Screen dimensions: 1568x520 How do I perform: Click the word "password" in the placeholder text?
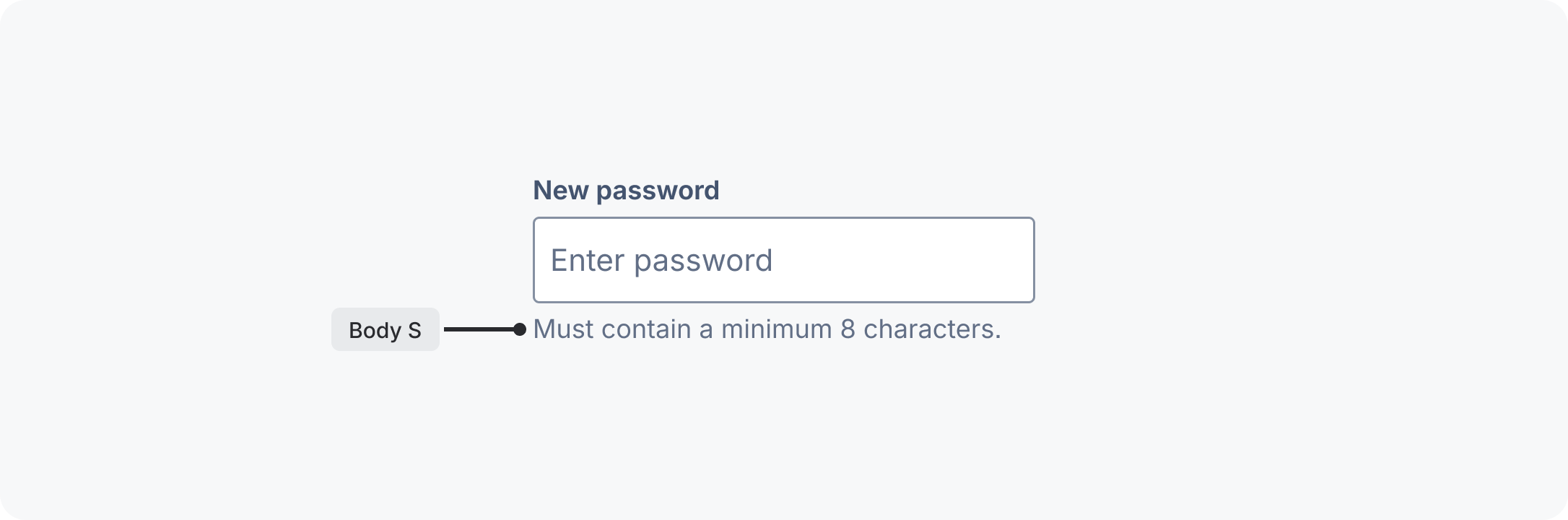pos(703,261)
